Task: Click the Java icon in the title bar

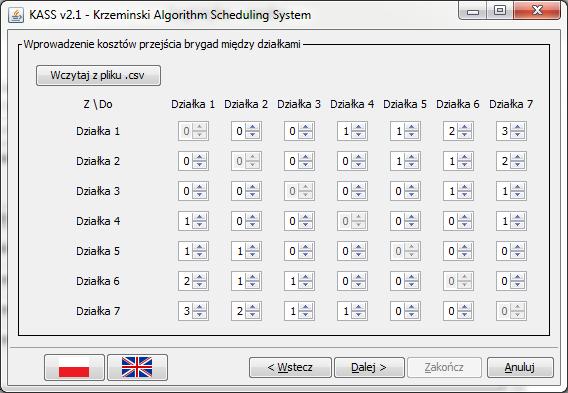Action: click(16, 15)
